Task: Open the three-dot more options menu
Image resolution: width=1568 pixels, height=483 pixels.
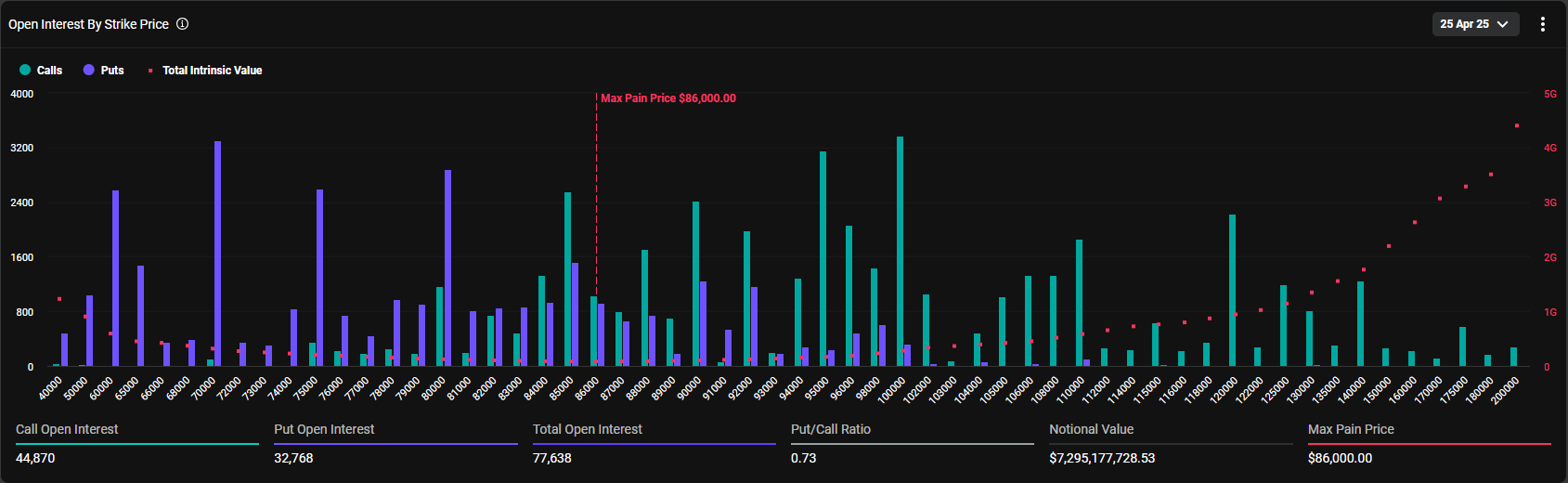Action: point(1543,24)
